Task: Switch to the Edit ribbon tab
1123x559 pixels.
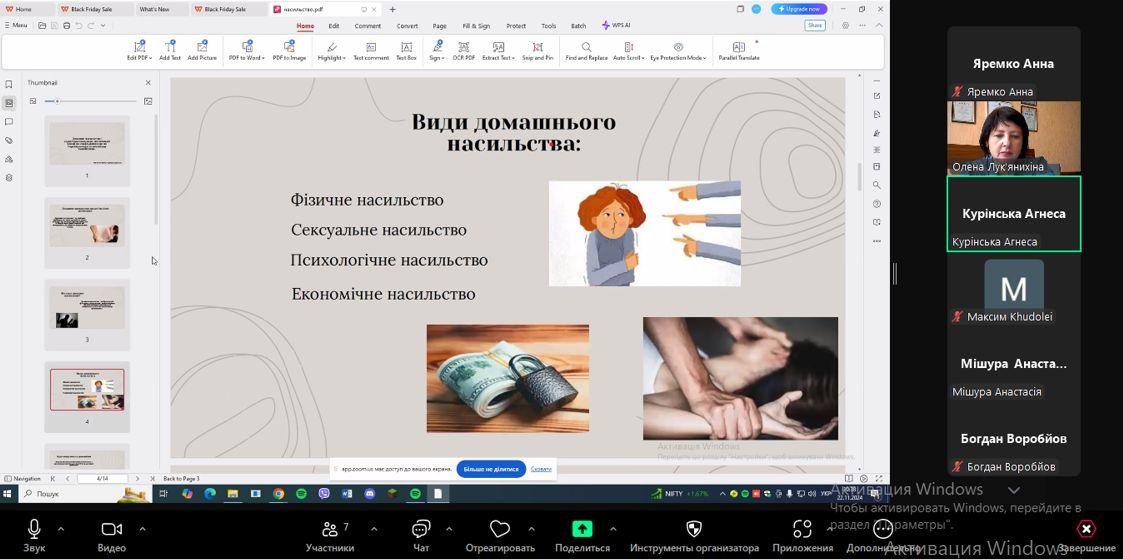Action: pyautogui.click(x=334, y=26)
